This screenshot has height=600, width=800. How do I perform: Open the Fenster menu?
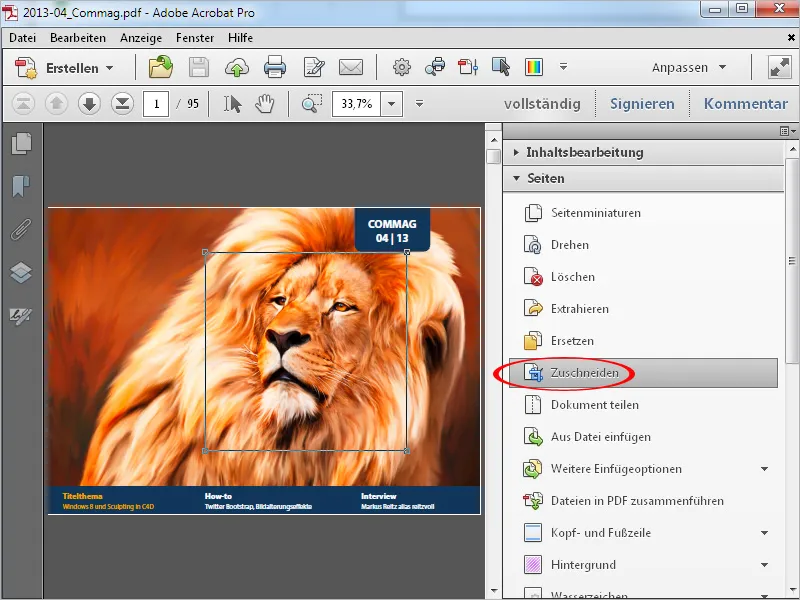pyautogui.click(x=195, y=38)
